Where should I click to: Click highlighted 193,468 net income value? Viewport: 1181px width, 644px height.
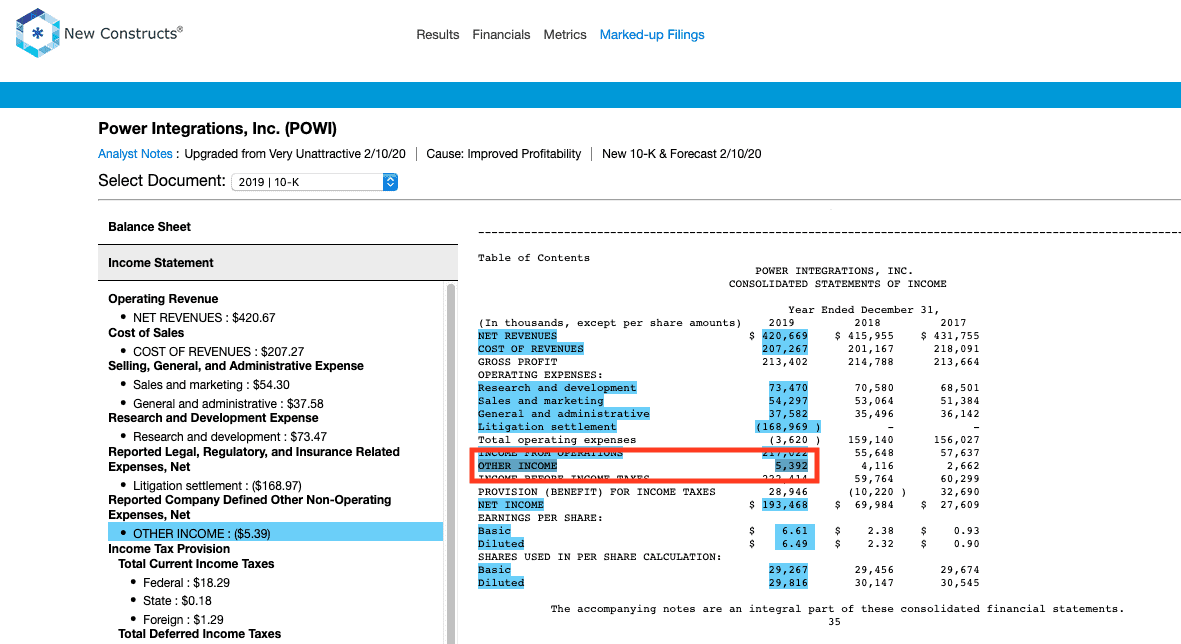(785, 505)
